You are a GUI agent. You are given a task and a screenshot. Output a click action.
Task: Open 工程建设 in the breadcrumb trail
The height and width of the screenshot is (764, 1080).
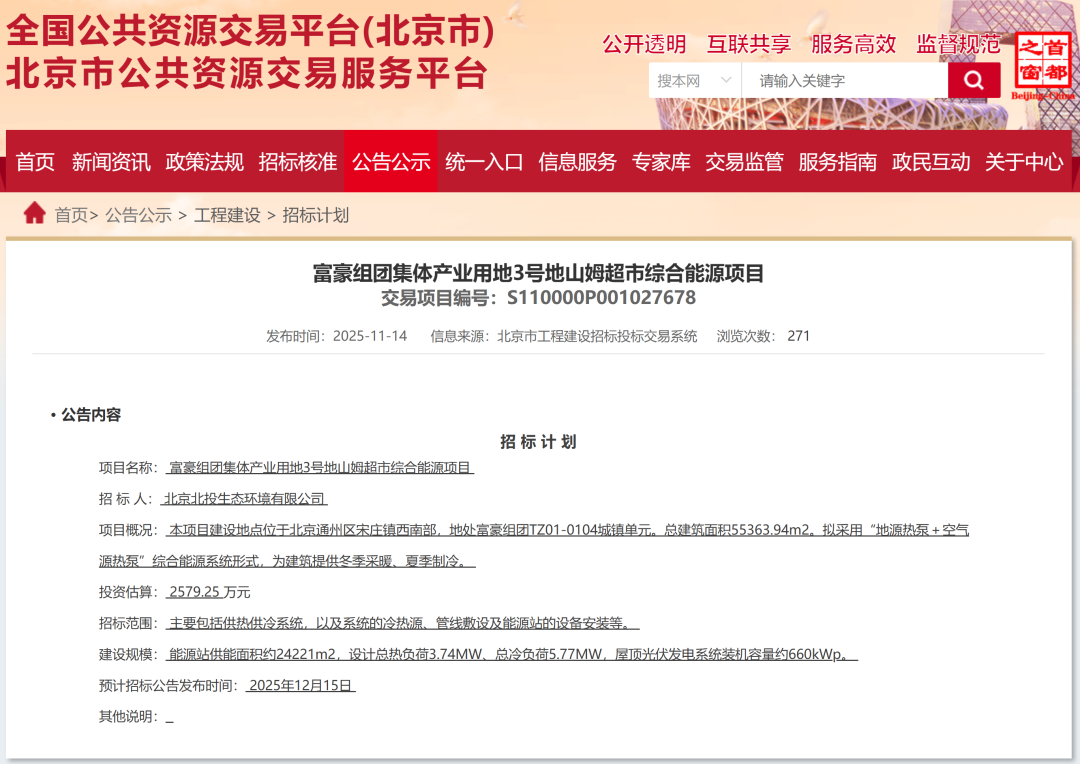[226, 214]
